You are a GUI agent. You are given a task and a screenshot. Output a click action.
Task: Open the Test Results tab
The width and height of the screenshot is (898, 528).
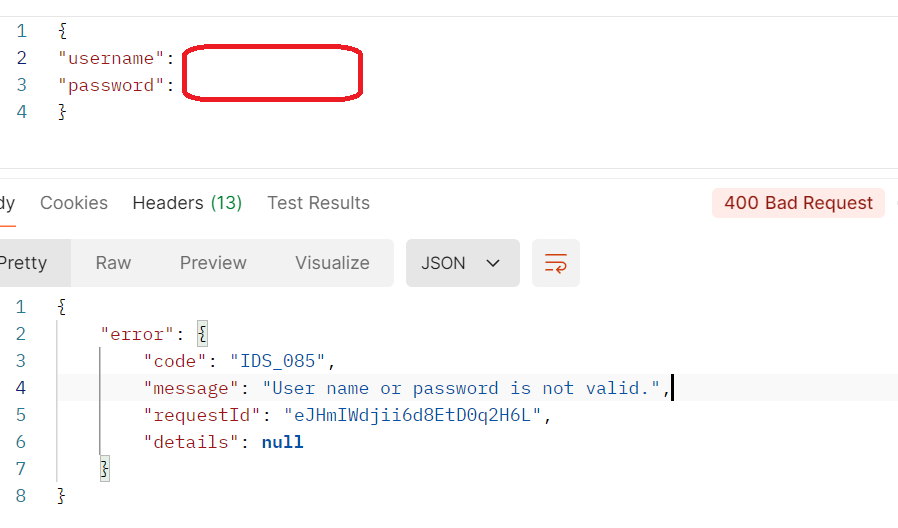tap(318, 203)
